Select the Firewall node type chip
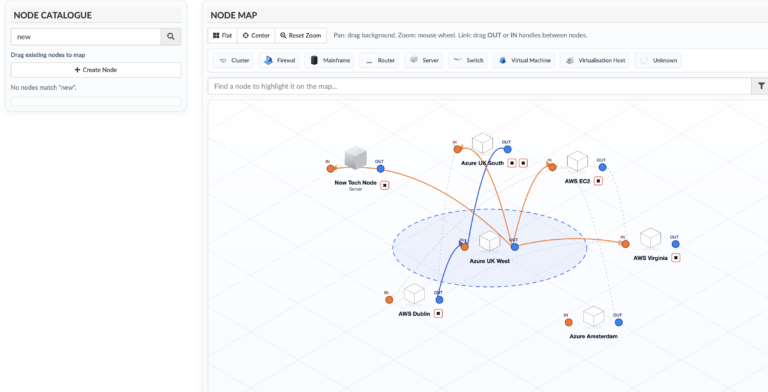Image resolution: width=768 pixels, height=392 pixels. [x=279, y=60]
